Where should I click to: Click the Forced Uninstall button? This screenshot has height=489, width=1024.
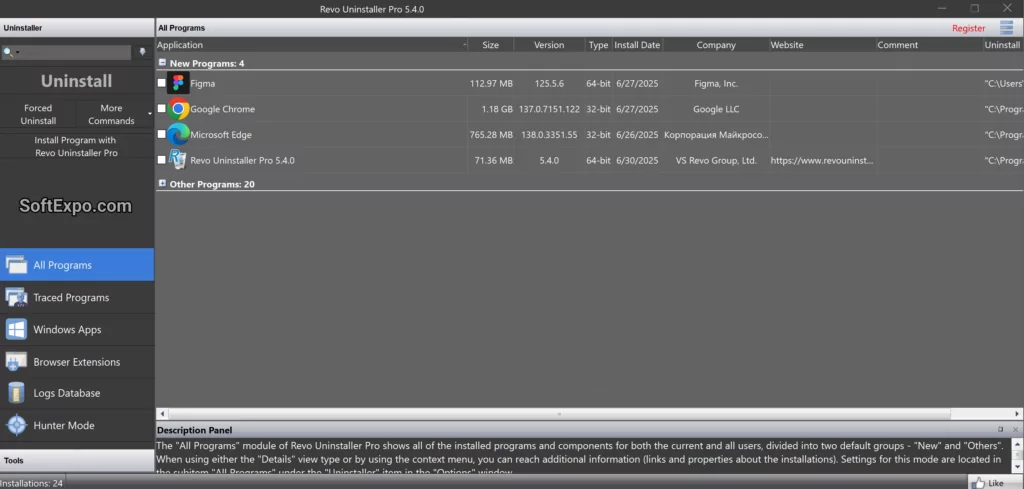[38, 114]
